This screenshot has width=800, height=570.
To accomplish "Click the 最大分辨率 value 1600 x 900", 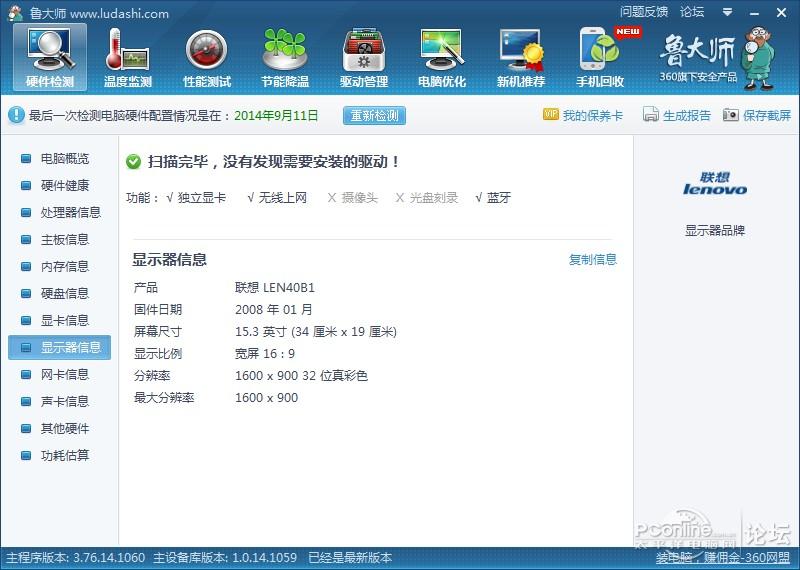I will 266,398.
